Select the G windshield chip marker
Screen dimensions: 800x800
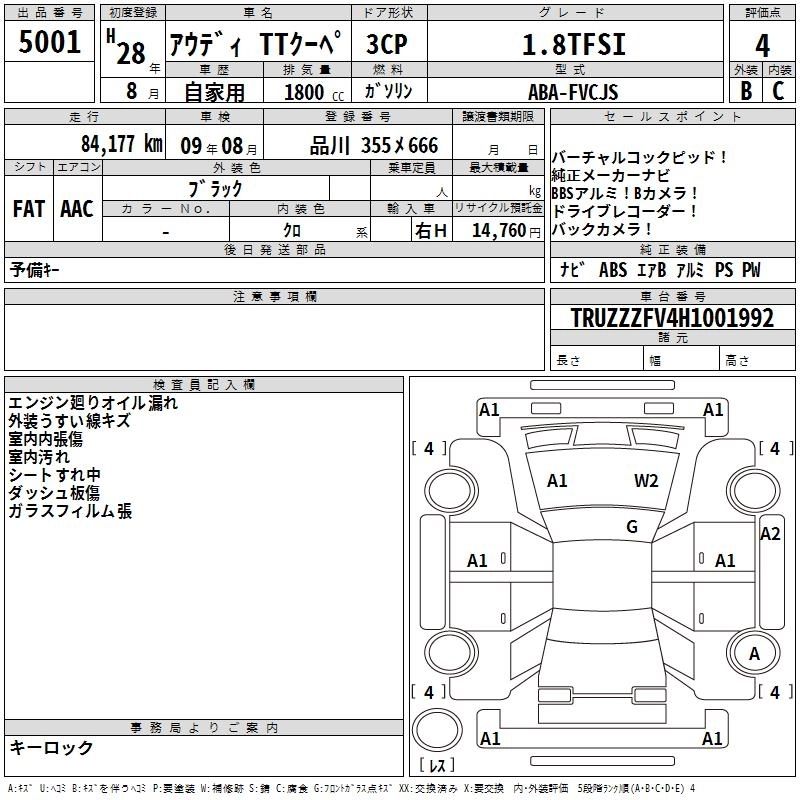coord(631,527)
